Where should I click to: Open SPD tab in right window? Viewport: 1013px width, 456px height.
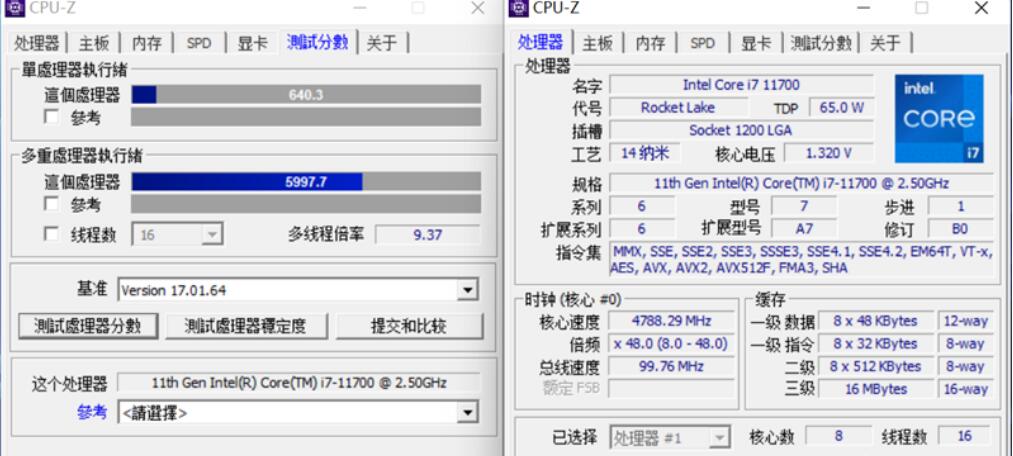tap(702, 43)
